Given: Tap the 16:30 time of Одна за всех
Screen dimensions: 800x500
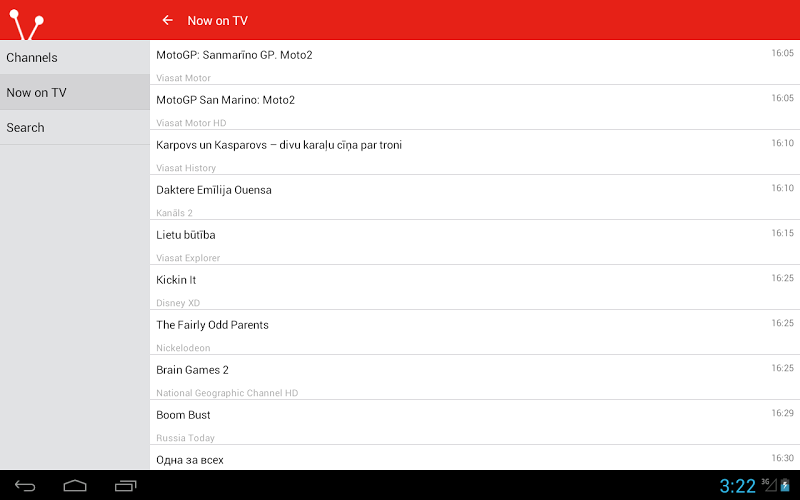Looking at the screenshot, I should point(782,458).
